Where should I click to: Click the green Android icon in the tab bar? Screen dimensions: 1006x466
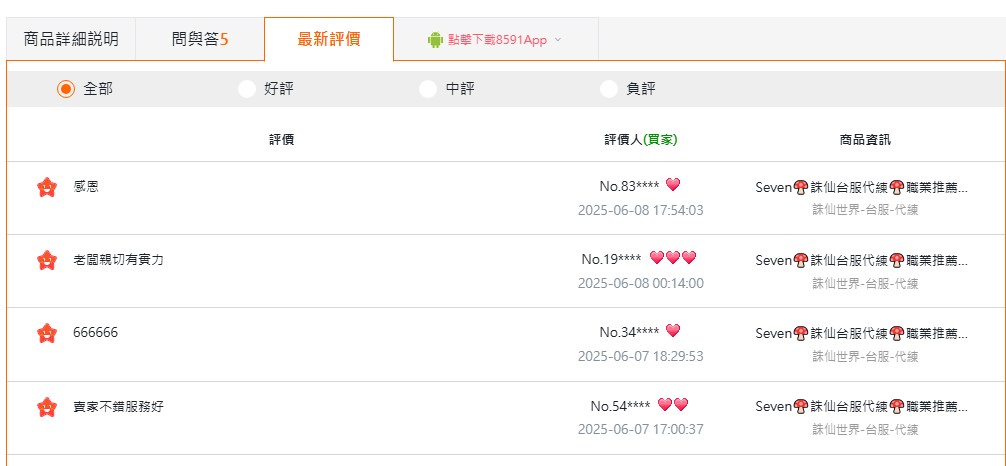click(435, 40)
